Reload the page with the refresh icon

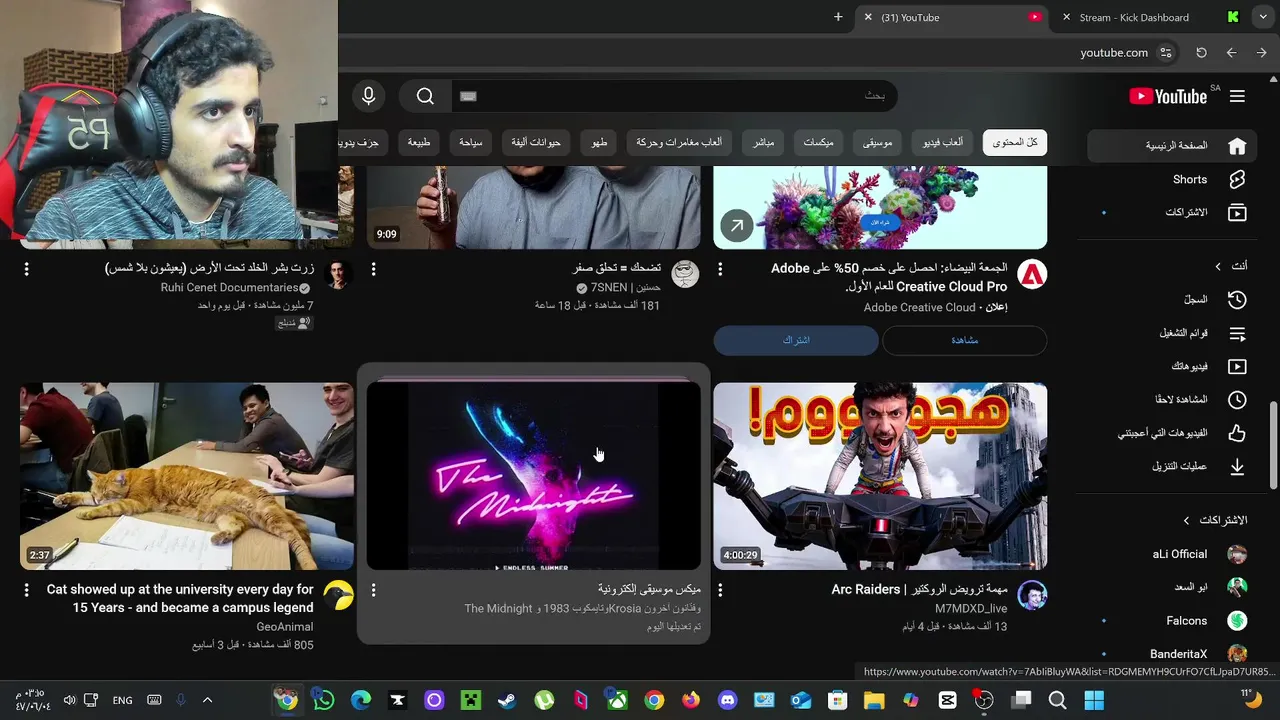click(x=1201, y=53)
